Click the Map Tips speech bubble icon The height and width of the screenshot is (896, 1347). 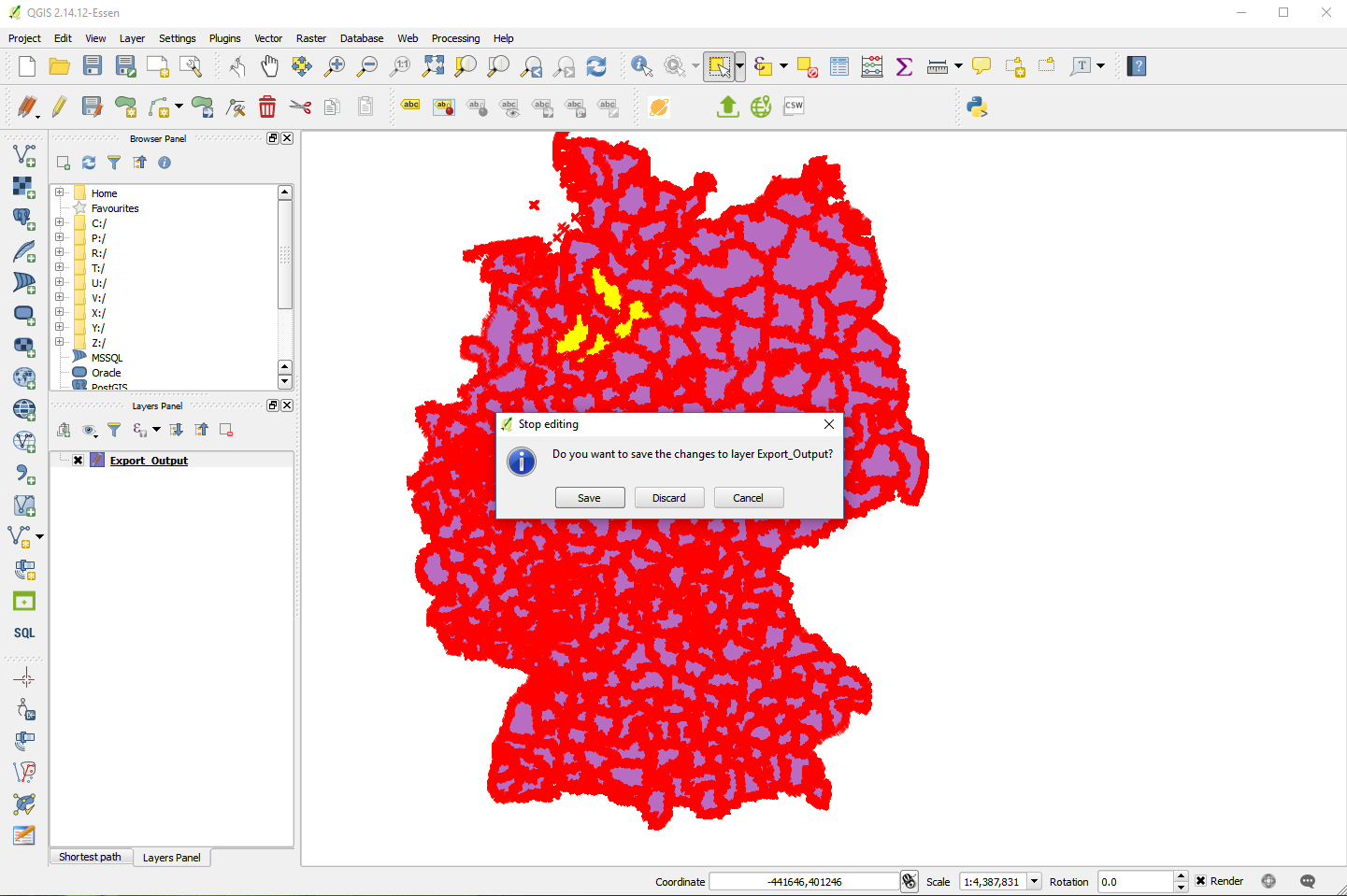[981, 66]
